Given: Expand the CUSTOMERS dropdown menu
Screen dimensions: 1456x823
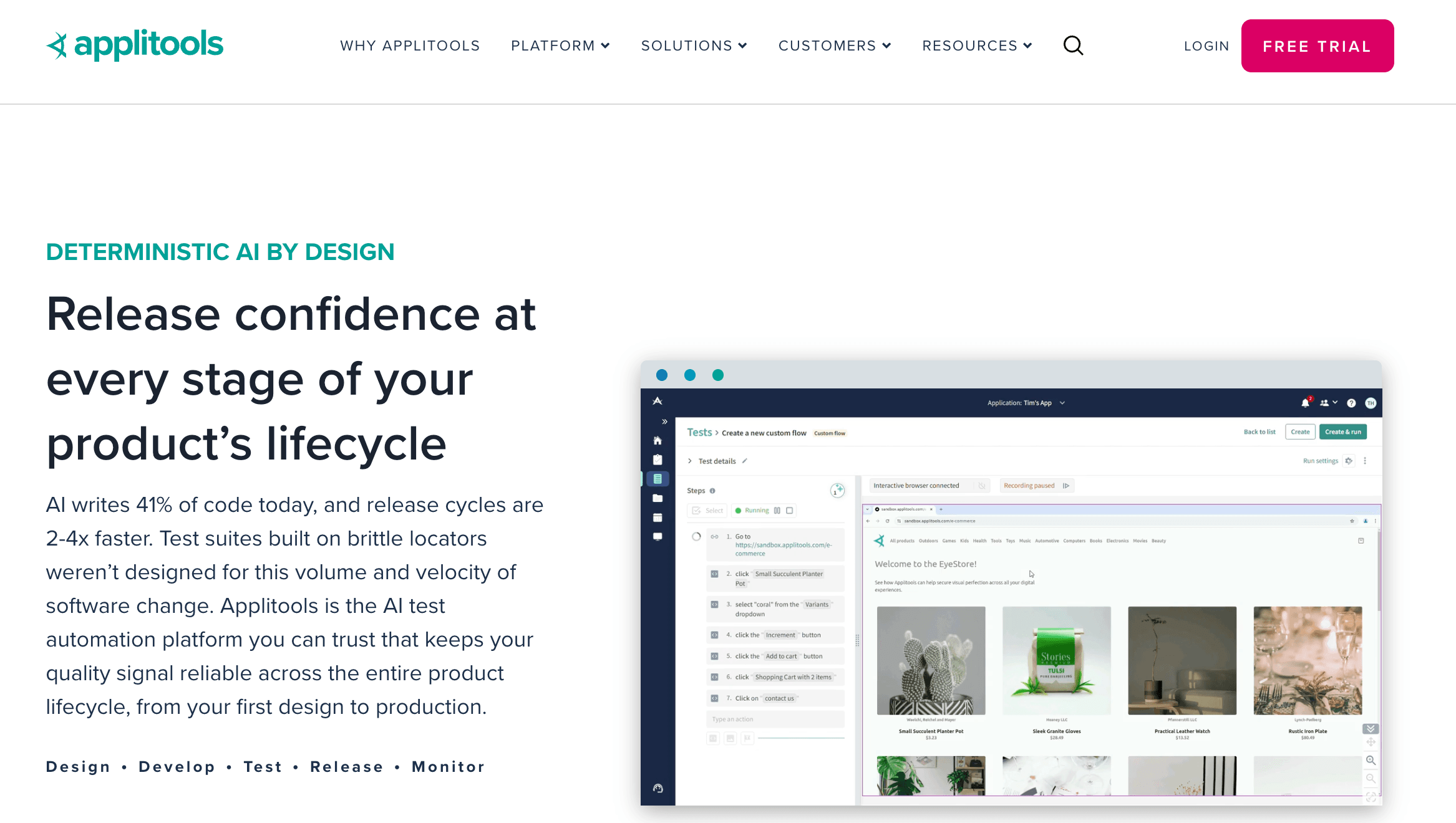Looking at the screenshot, I should point(835,46).
